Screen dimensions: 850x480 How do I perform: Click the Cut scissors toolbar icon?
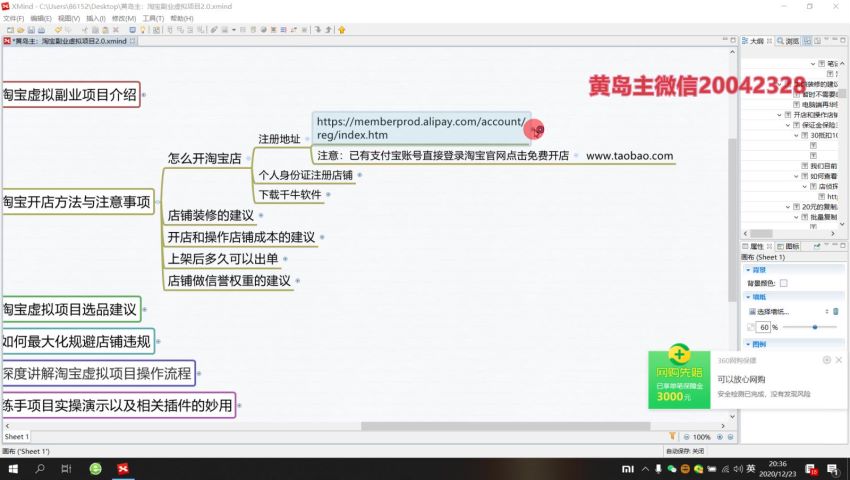[85, 30]
